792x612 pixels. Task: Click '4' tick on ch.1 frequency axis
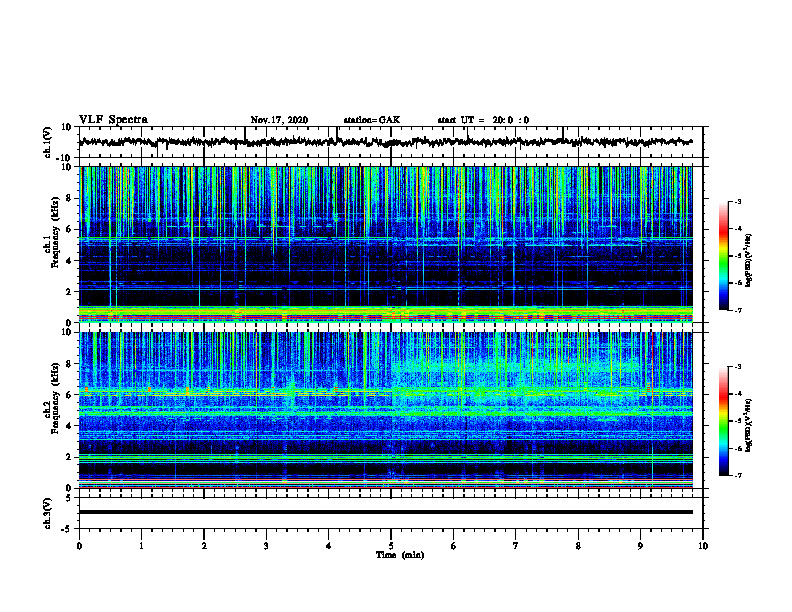tap(70, 261)
